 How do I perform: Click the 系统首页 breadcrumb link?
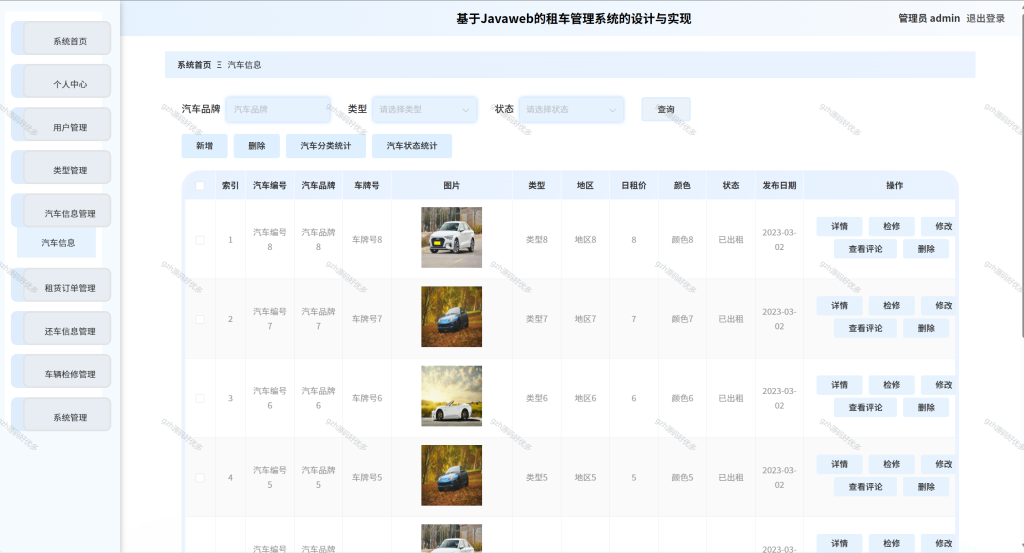(x=194, y=65)
